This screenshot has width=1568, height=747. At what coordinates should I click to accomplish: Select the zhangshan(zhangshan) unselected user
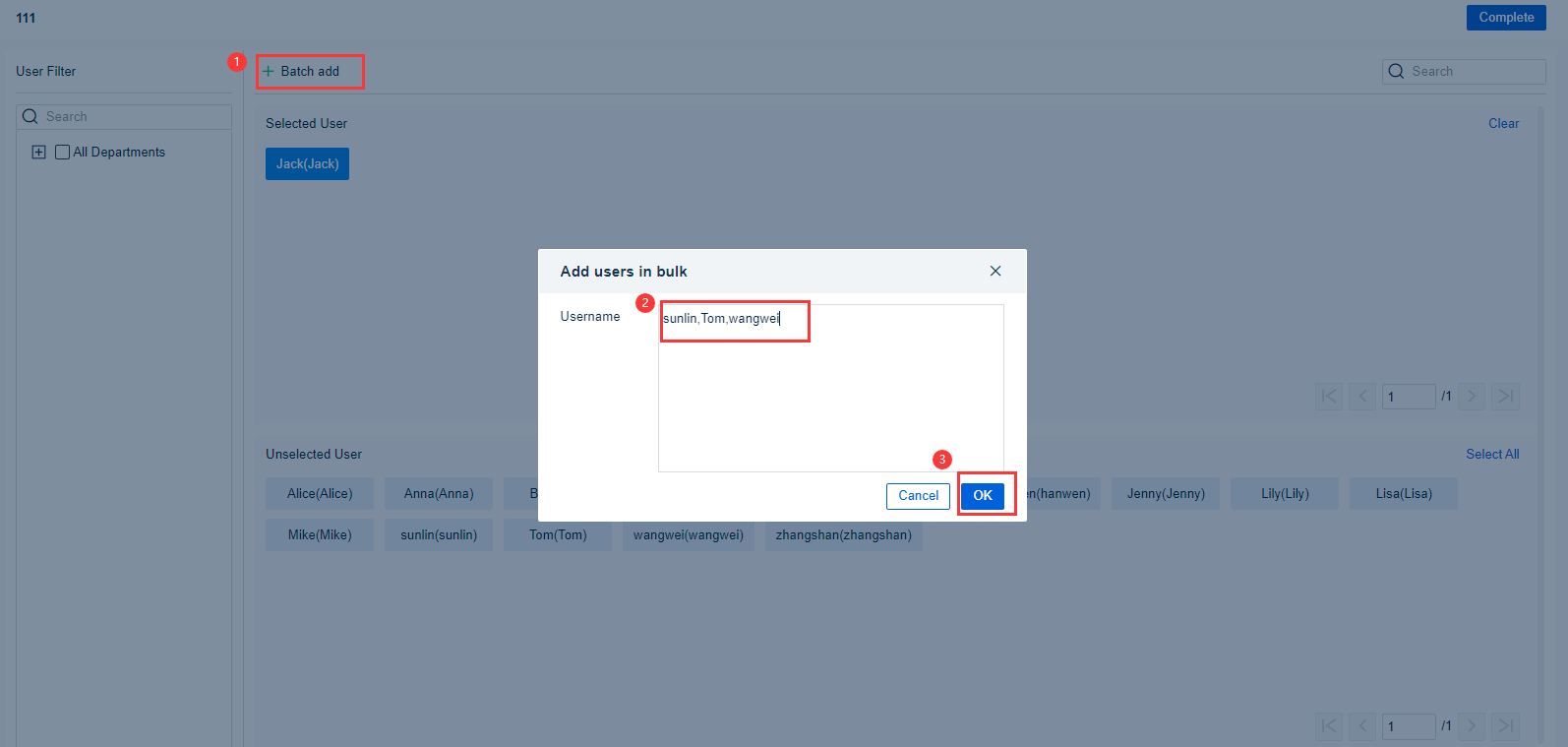843,534
